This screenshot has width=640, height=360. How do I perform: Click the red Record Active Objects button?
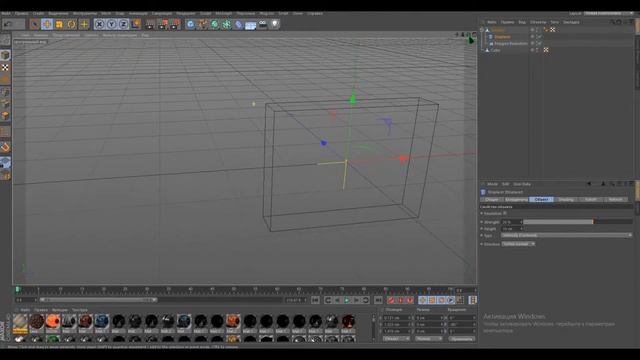391,300
